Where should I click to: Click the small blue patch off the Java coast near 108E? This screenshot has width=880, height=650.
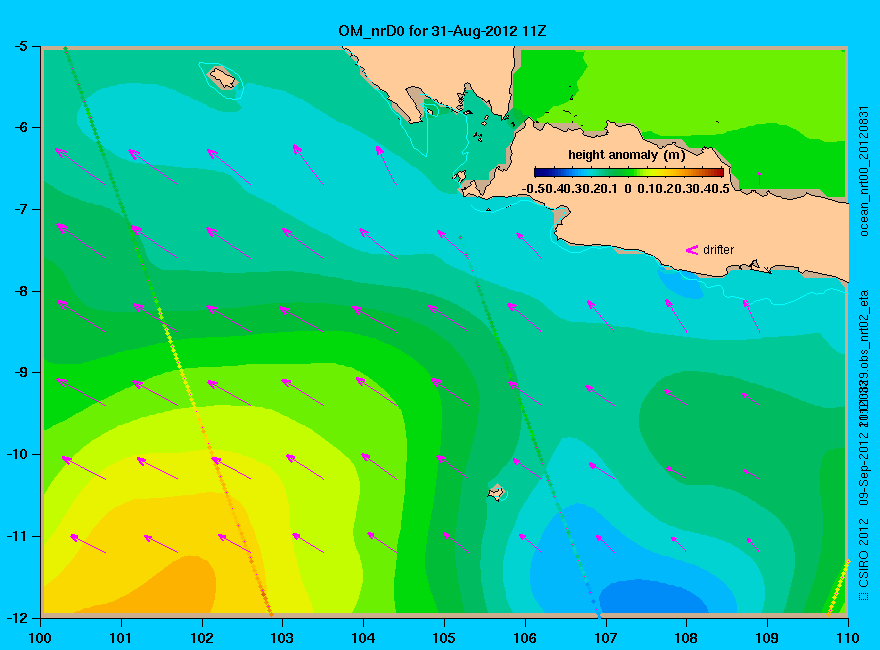click(680, 284)
